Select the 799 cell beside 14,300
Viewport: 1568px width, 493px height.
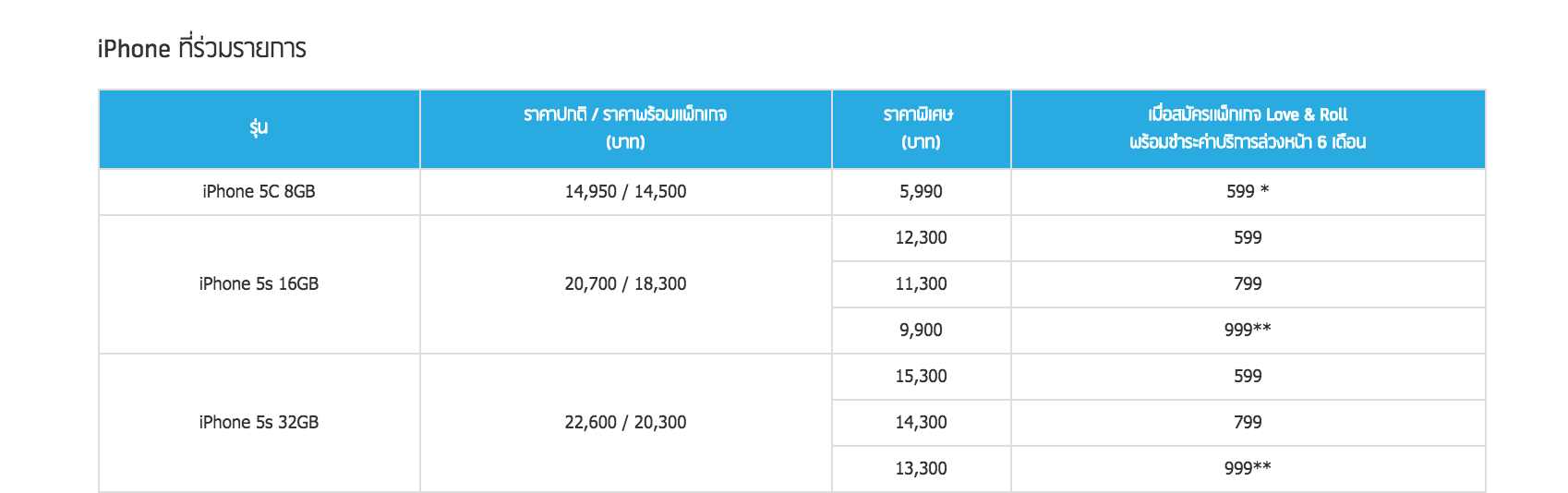1248,423
